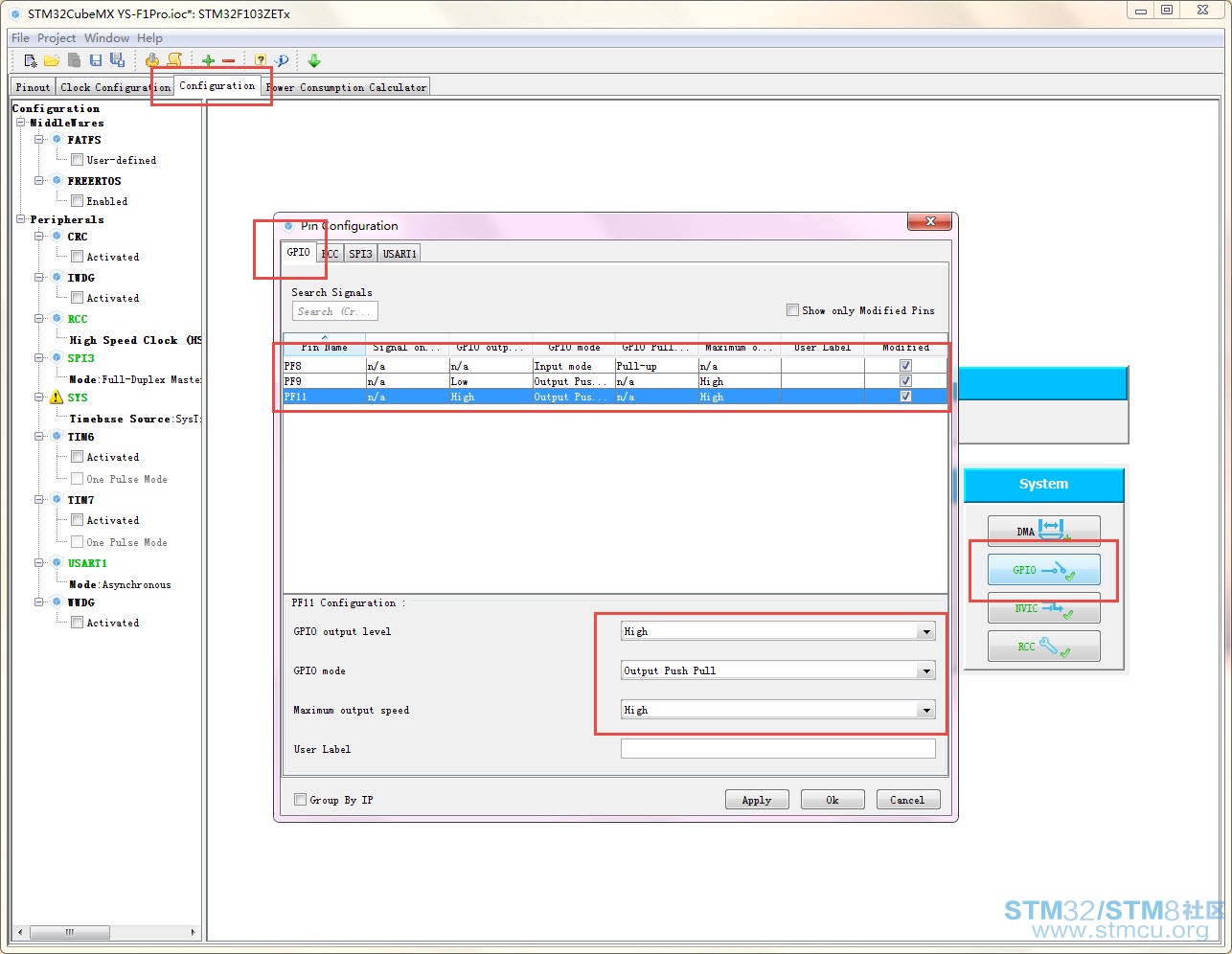1232x954 pixels.
Task: Click the Apply button
Action: coord(757,800)
